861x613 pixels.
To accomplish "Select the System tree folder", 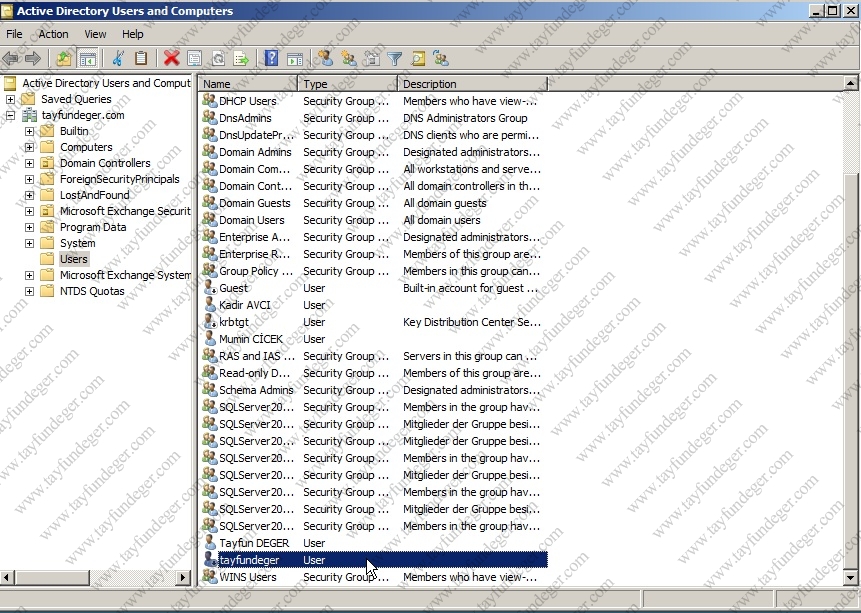I will point(77,243).
